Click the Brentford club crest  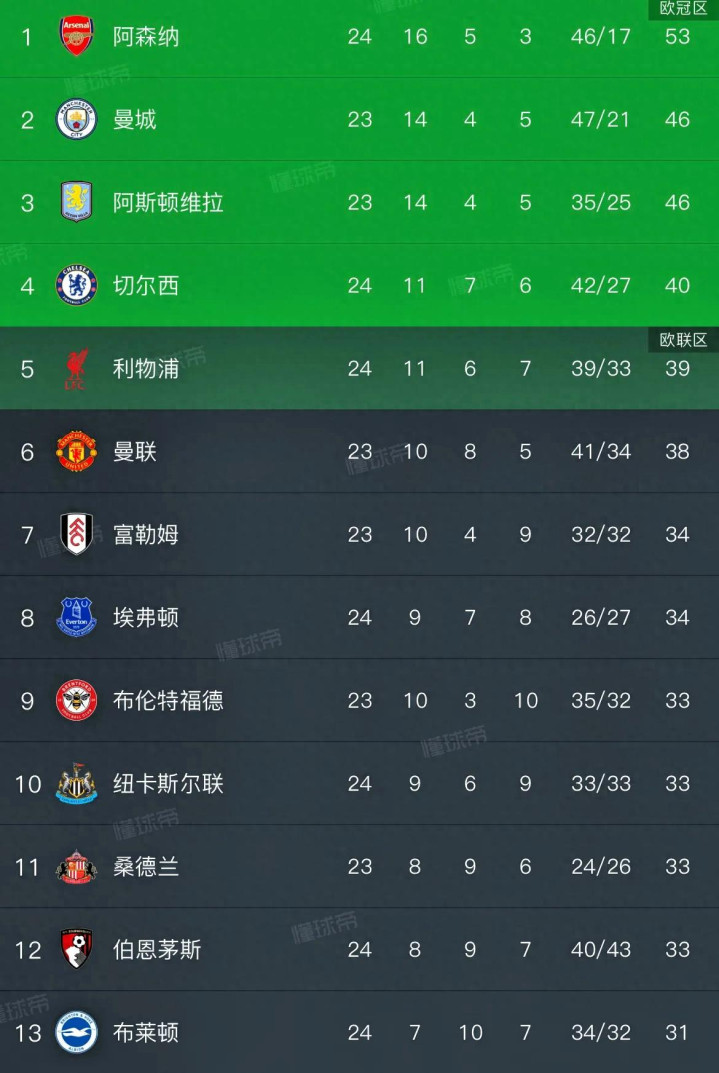coord(76,701)
